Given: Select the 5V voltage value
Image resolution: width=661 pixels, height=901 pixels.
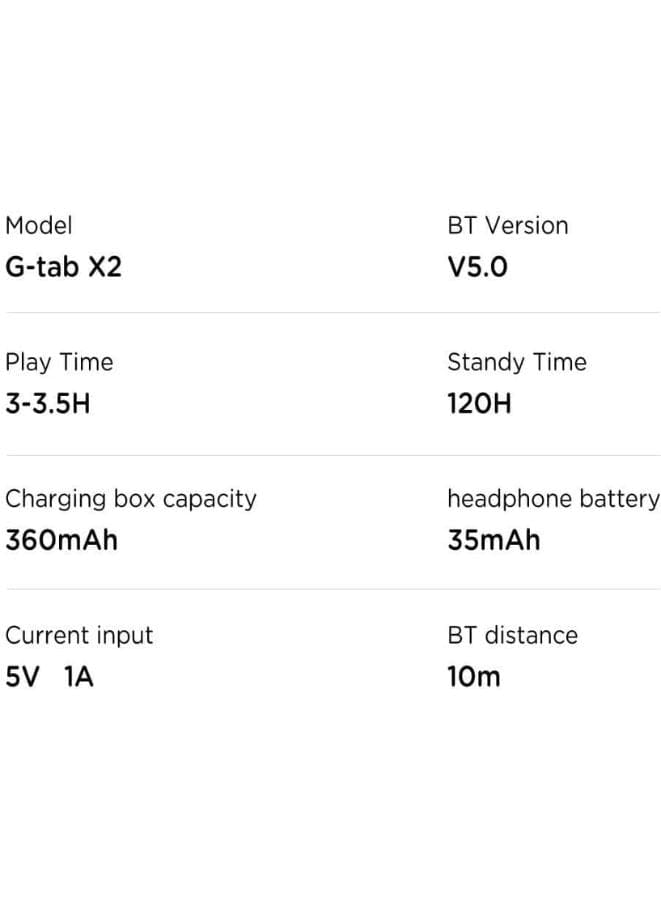Looking at the screenshot, I should 23,677.
